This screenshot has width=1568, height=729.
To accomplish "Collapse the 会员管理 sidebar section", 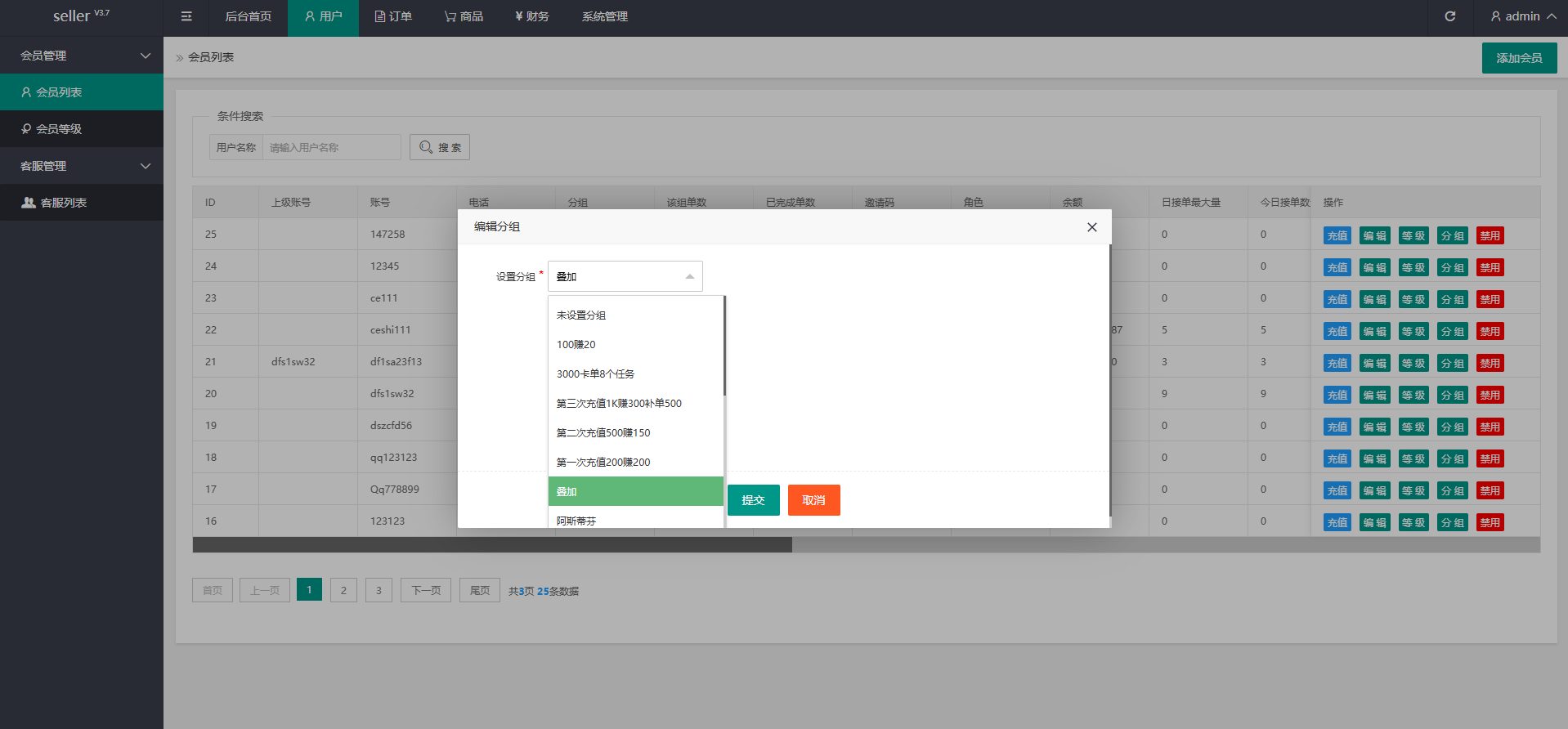I will pos(82,56).
